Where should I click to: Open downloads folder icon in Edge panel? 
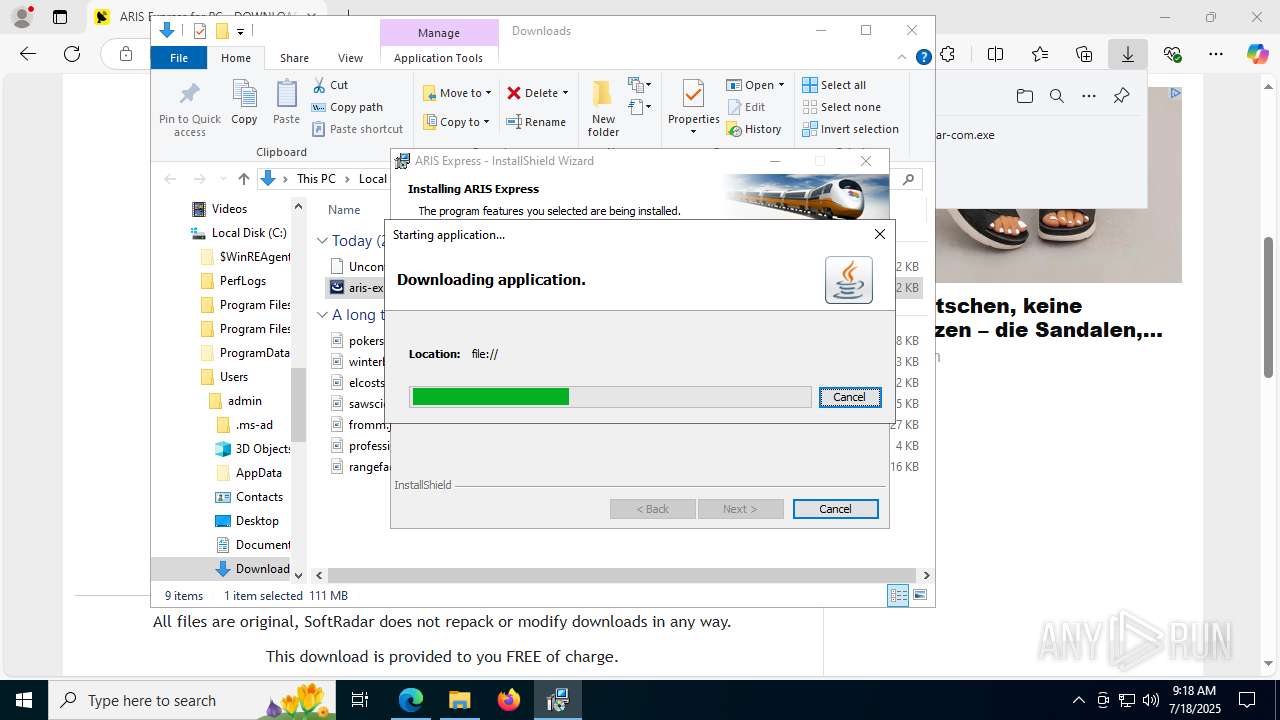pyautogui.click(x=1025, y=96)
